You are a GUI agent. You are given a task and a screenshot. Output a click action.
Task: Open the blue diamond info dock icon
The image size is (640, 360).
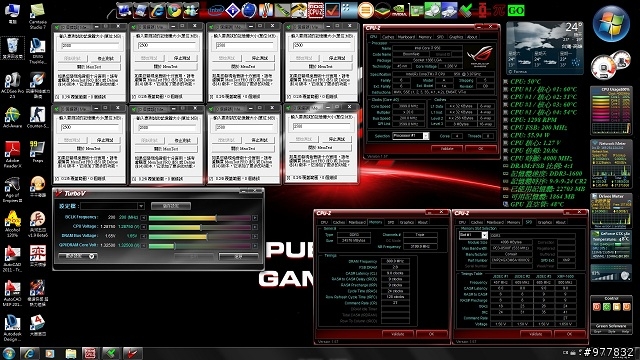click(233, 11)
